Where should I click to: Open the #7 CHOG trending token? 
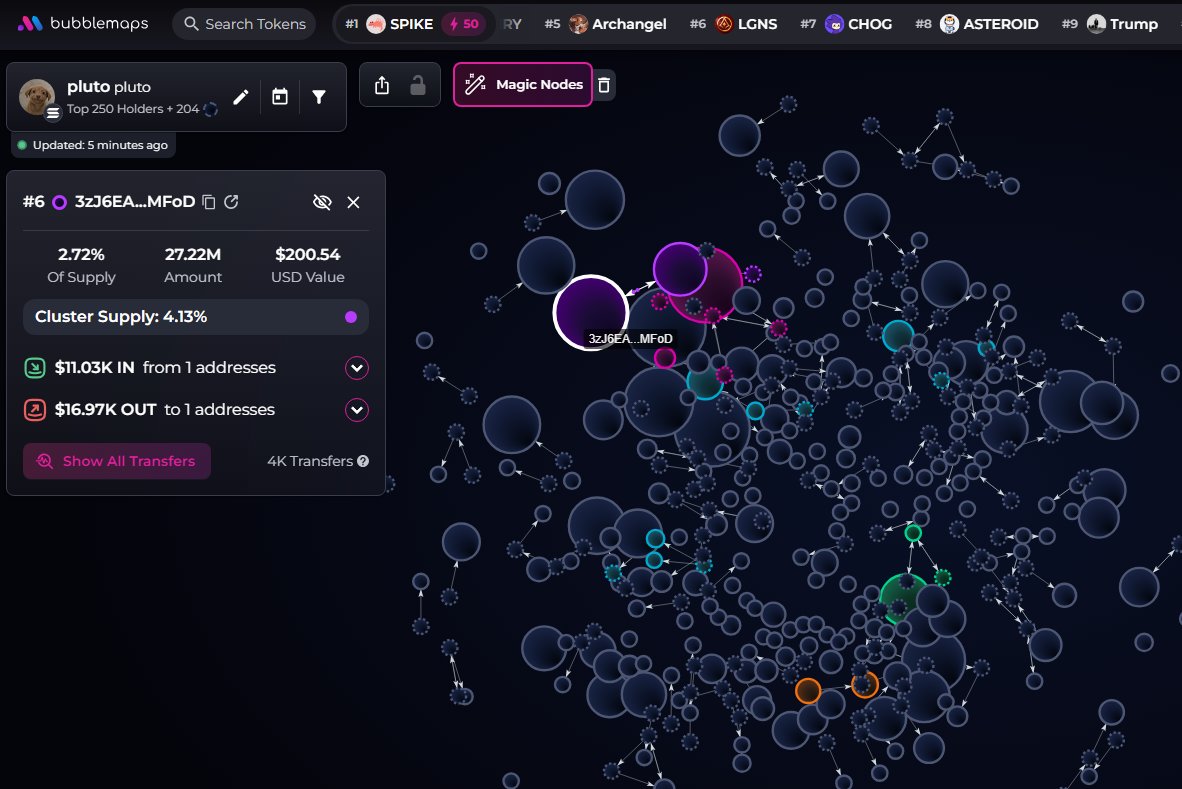click(x=846, y=24)
